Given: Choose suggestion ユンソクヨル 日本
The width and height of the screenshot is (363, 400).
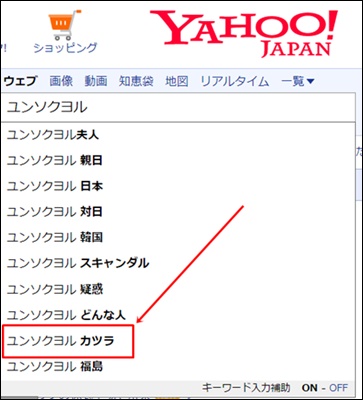Looking at the screenshot, I should coord(178,186).
